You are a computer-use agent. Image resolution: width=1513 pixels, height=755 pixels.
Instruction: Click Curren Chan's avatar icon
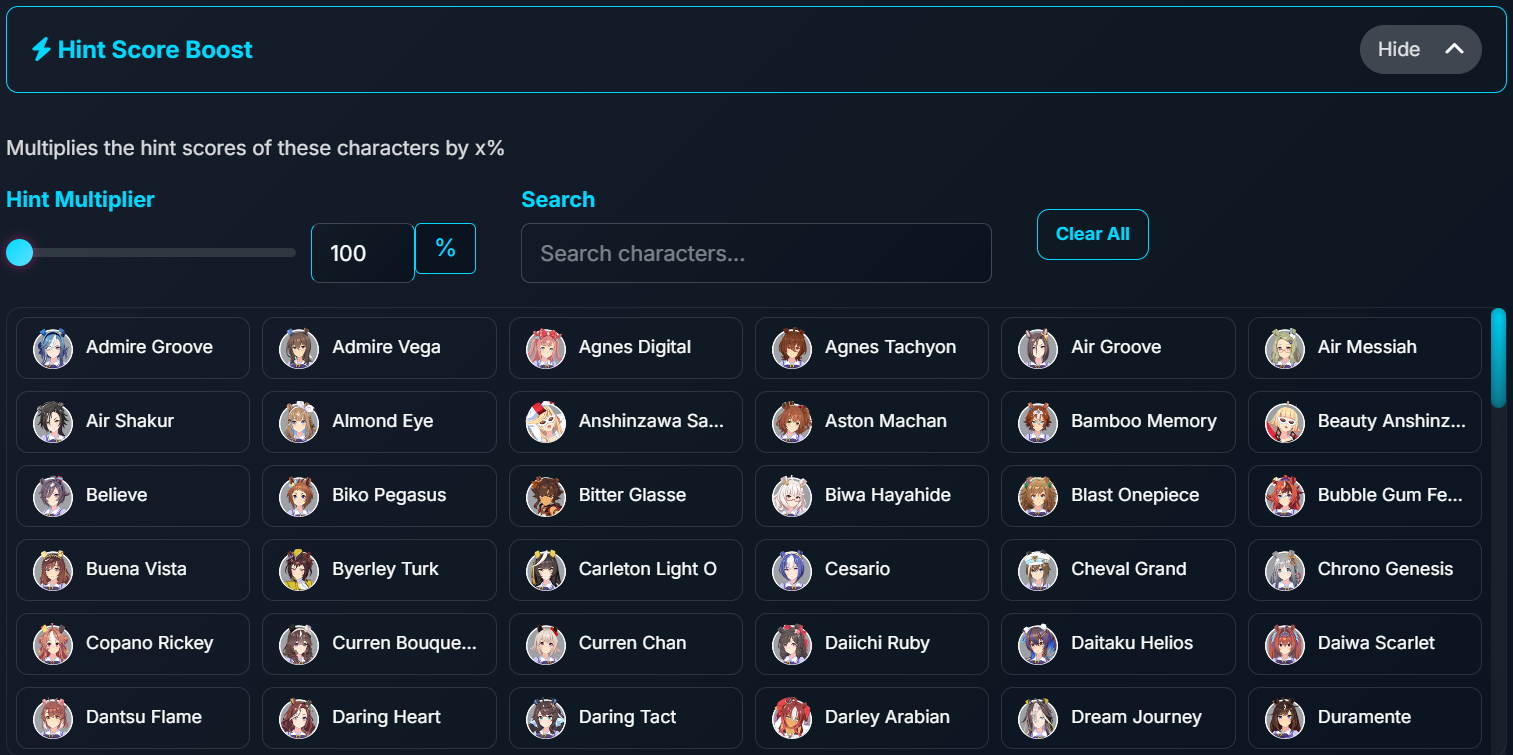(546, 644)
